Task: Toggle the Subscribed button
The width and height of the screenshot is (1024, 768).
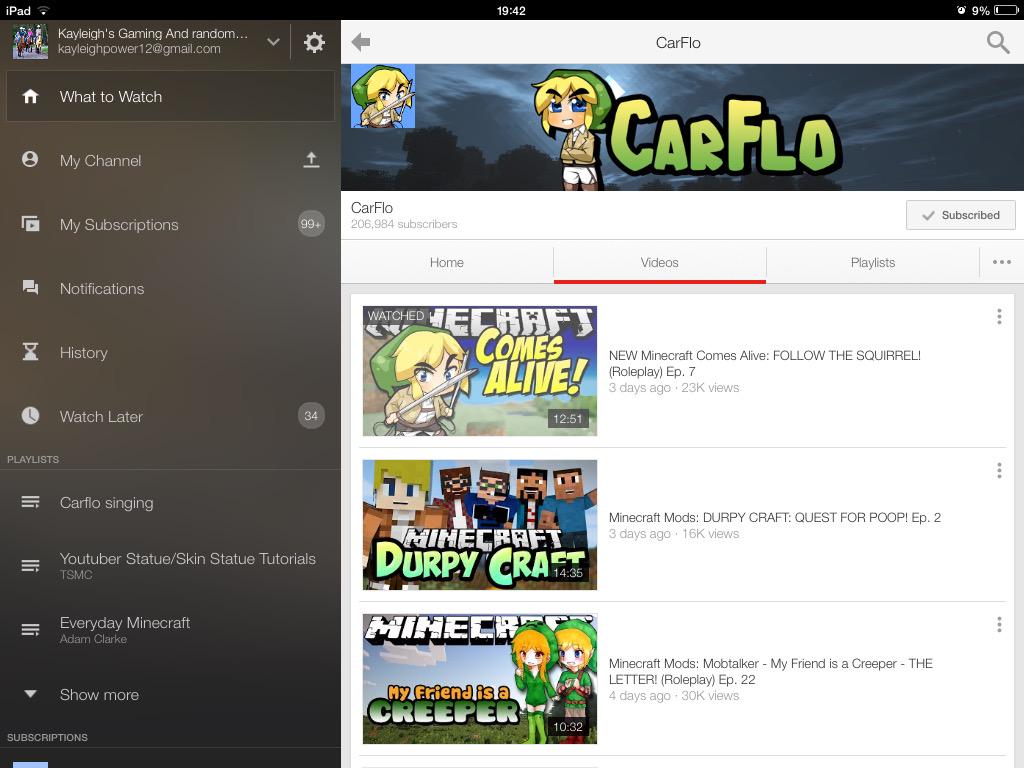Action: tap(960, 215)
